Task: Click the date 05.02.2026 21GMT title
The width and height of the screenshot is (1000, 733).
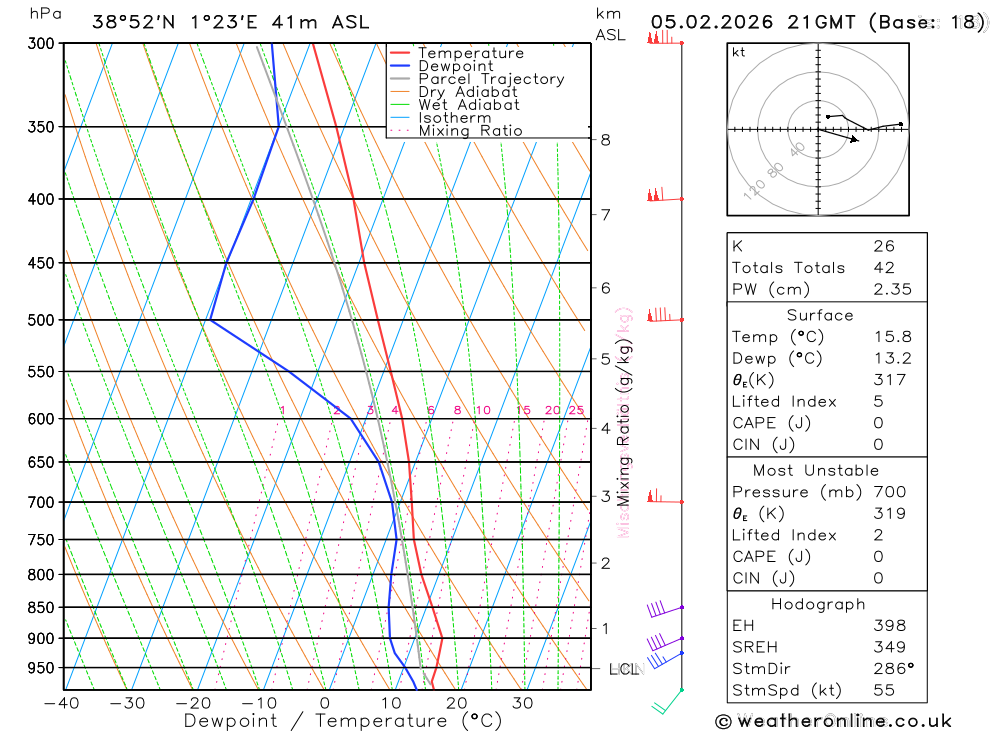Action: [753, 22]
